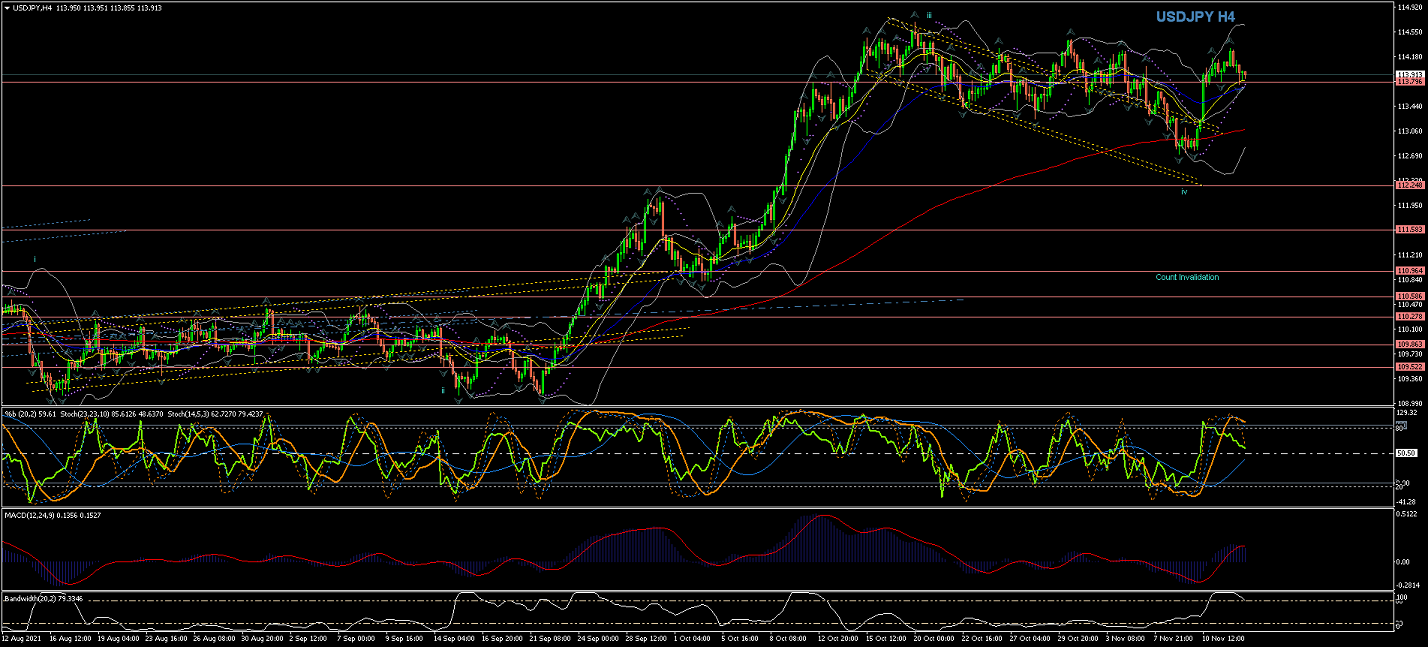The height and width of the screenshot is (647, 1428).
Task: Click the triangle arrow beside USDJPY,H4
Action: [6, 8]
